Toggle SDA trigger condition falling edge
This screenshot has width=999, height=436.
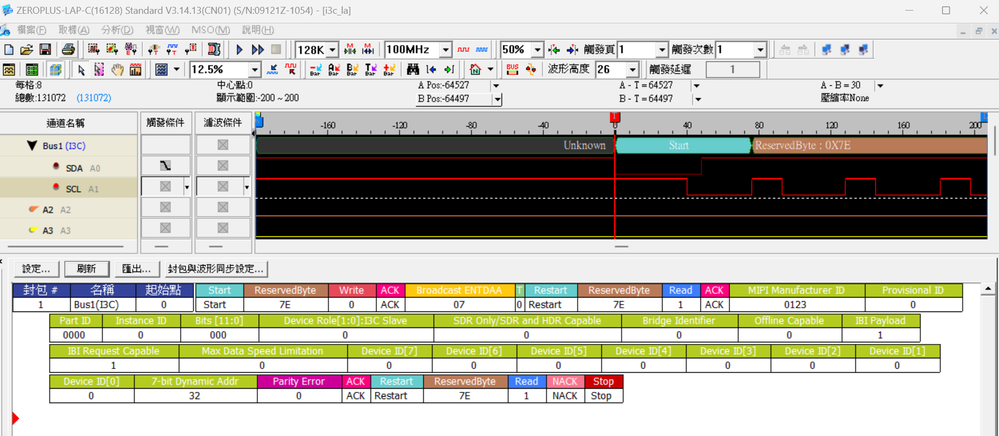166,166
